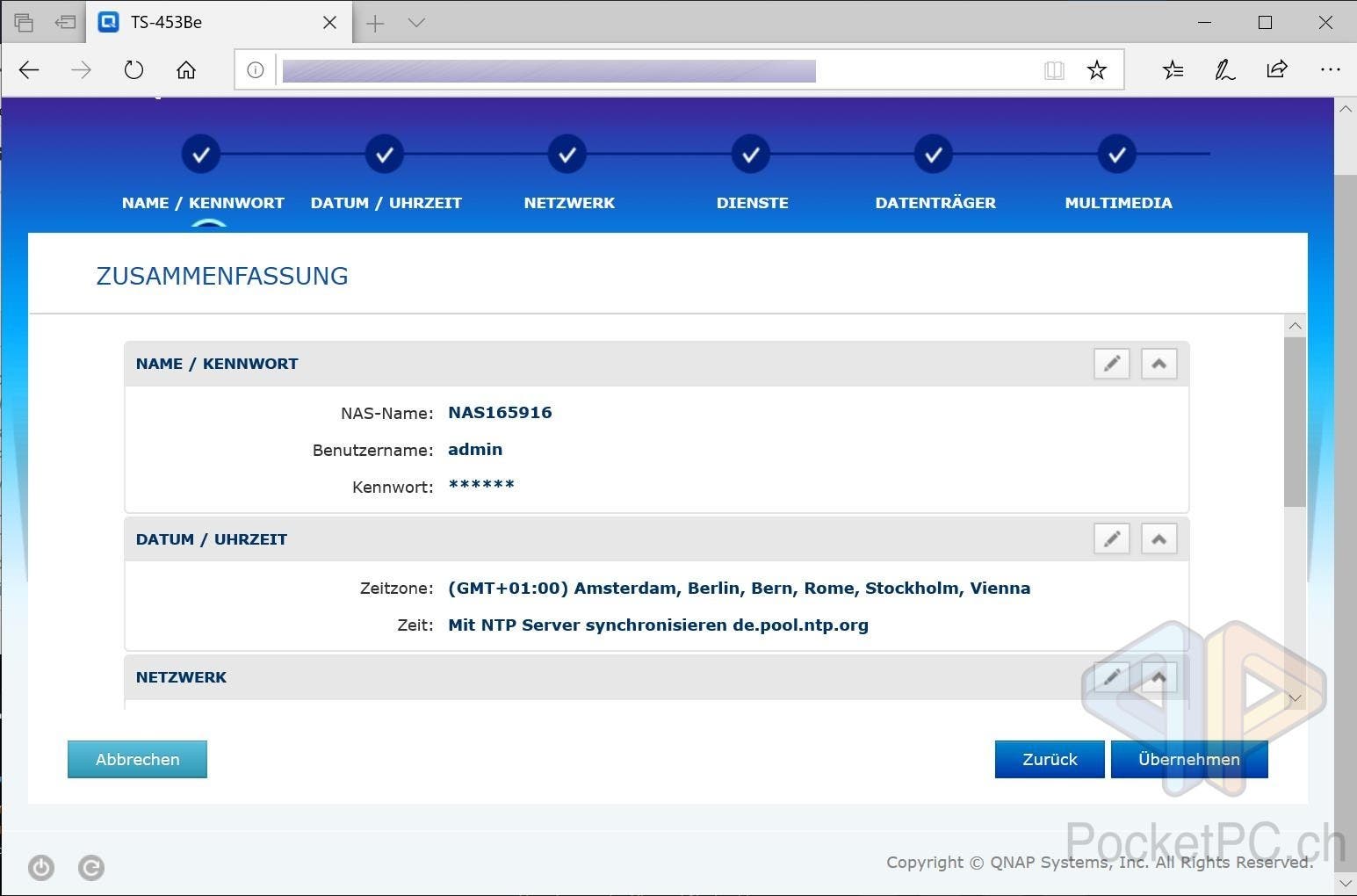This screenshot has width=1357, height=896.
Task: Collapse the Name / Kennwort section
Action: [1159, 364]
